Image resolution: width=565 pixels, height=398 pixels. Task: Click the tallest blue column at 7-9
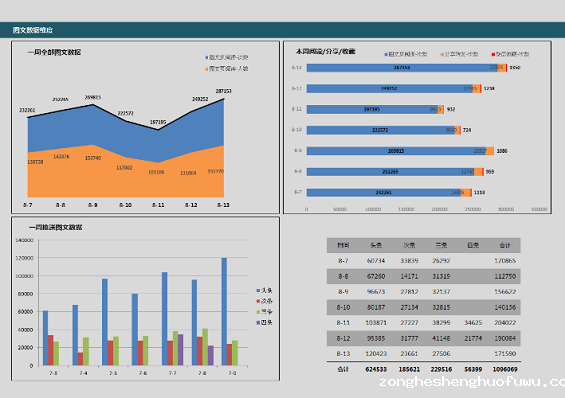tap(224, 312)
